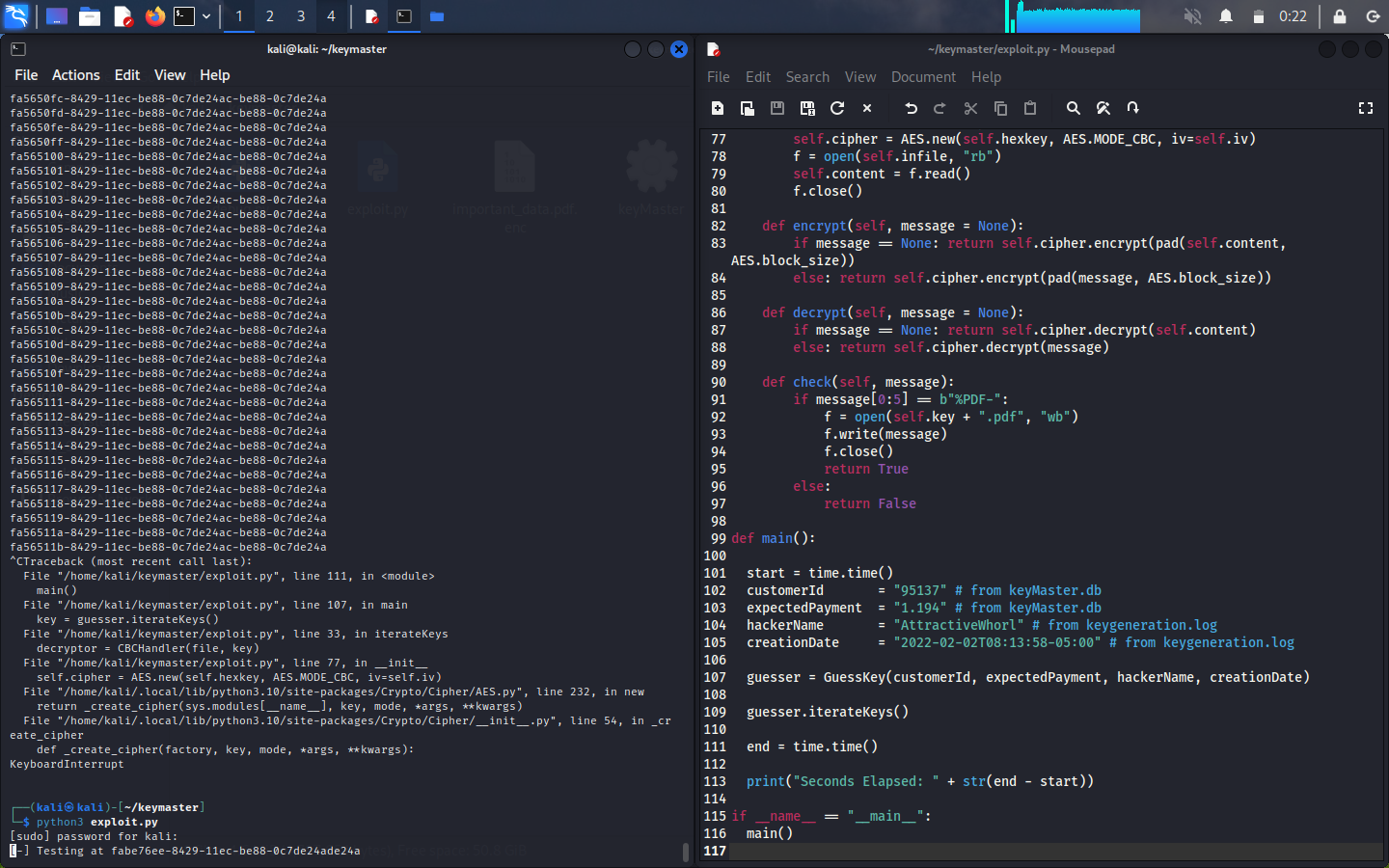The image size is (1389, 868).
Task: Create a new document in Mousepad toolbar
Action: pyautogui.click(x=718, y=108)
